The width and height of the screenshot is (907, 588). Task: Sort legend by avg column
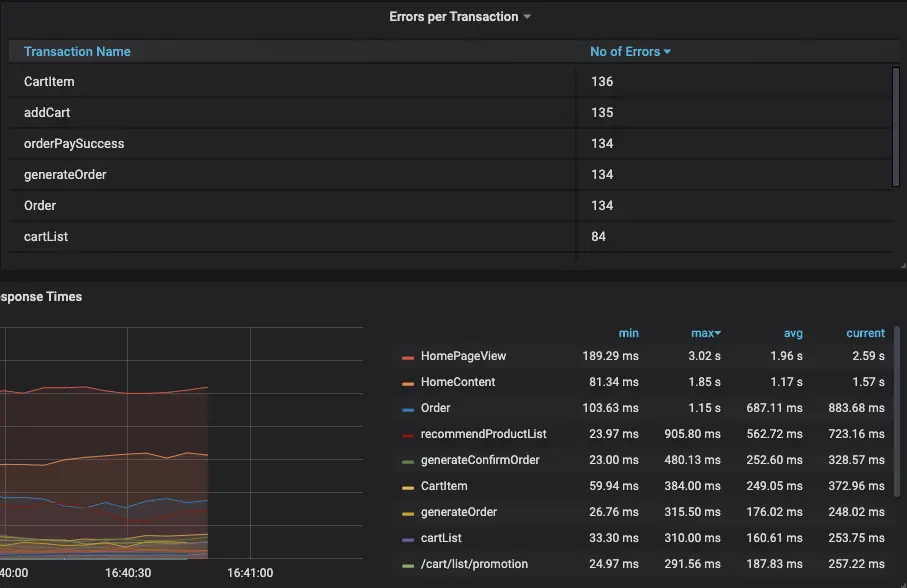tap(793, 333)
